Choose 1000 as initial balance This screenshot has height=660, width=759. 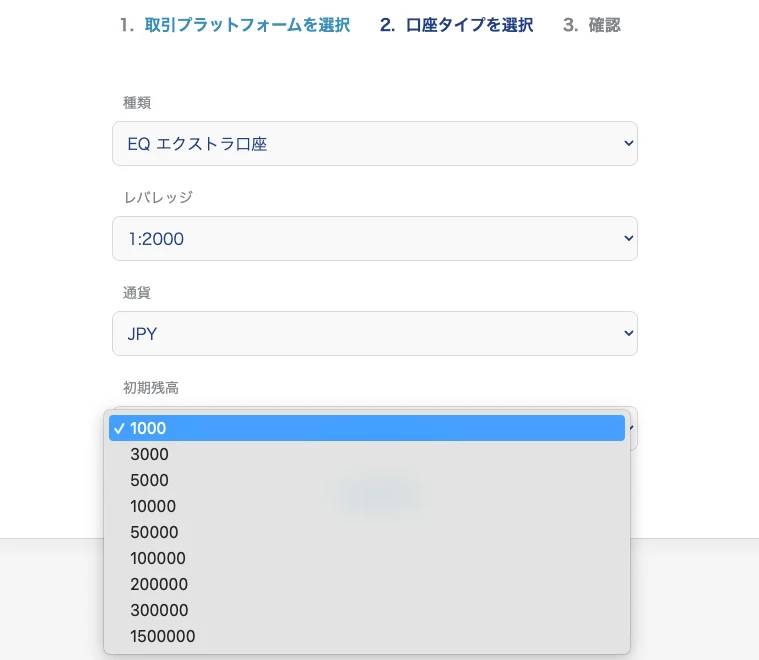click(367, 428)
